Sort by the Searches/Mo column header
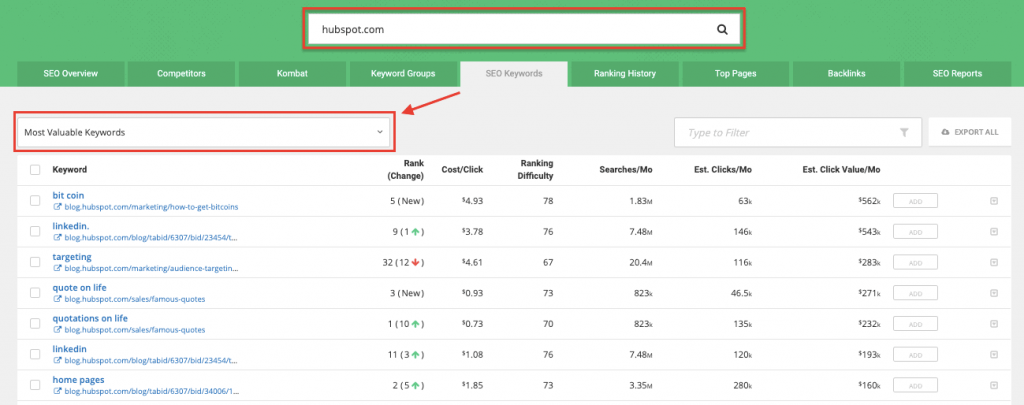 pos(628,170)
